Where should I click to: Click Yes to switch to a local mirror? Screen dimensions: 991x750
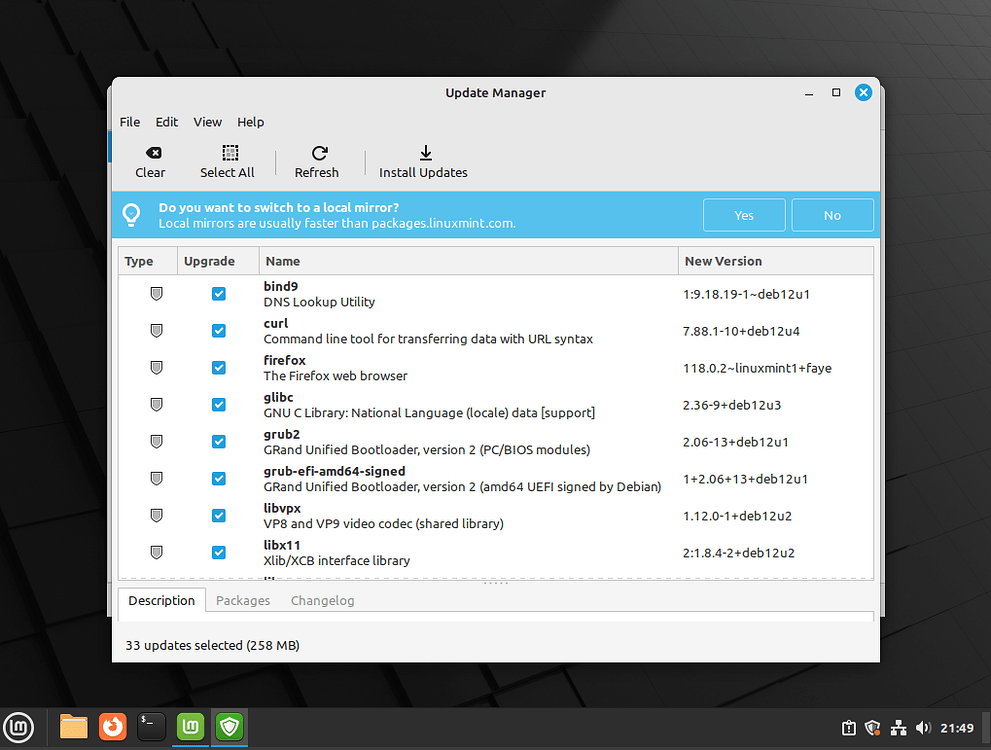[744, 214]
